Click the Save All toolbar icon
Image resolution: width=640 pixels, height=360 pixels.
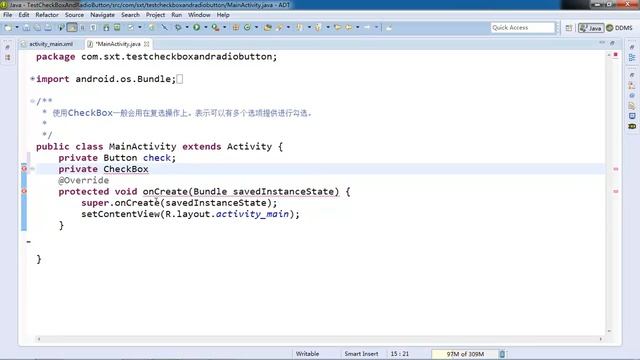[x=37, y=28]
